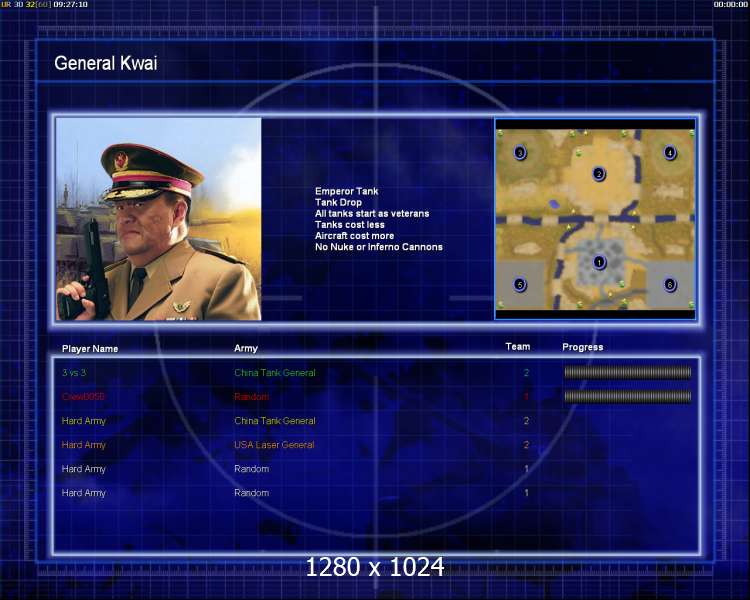Click the map preview thumbnail
Image resolution: width=750 pixels, height=600 pixels.
tap(595, 219)
